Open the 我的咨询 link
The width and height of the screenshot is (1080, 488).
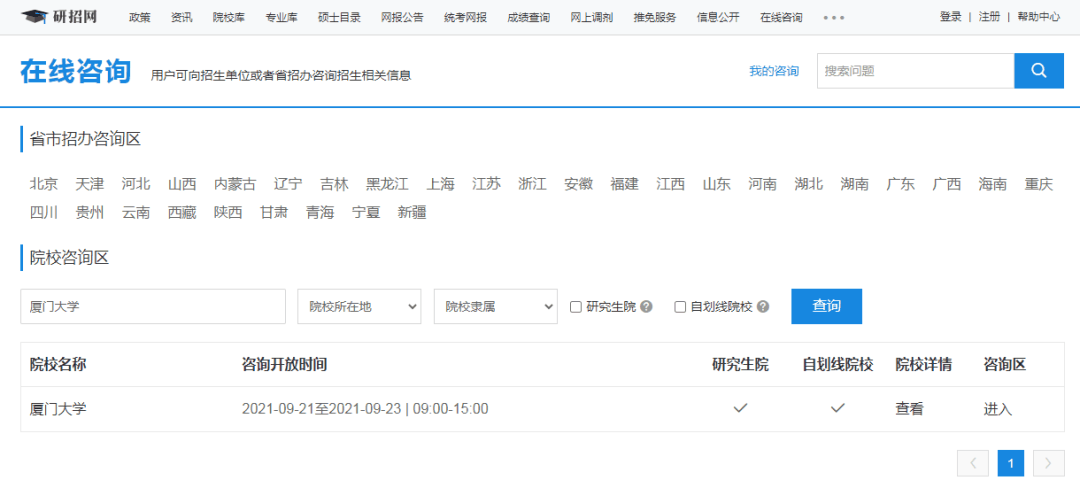(x=774, y=71)
